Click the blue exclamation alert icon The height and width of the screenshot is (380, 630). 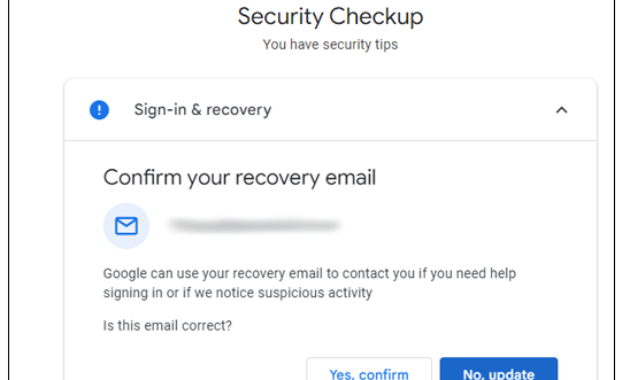(99, 110)
